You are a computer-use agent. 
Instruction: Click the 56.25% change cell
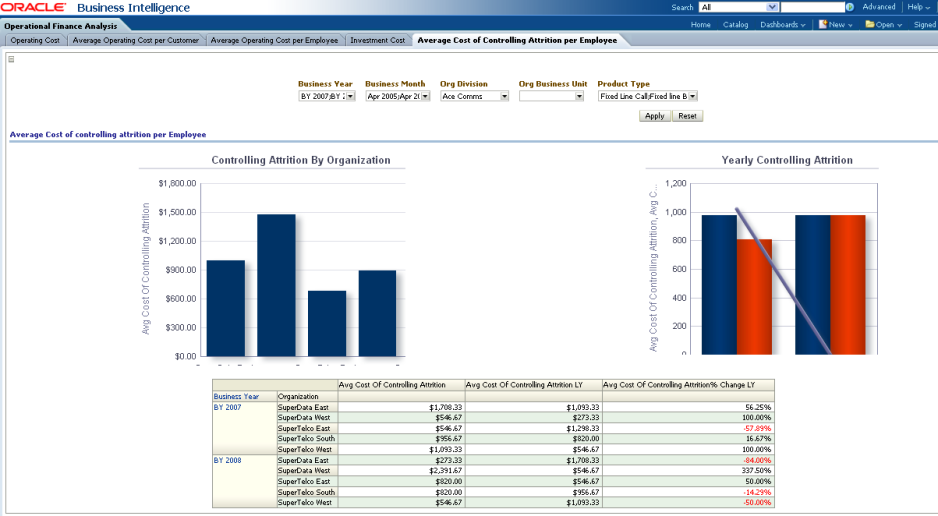pyautogui.click(x=688, y=407)
